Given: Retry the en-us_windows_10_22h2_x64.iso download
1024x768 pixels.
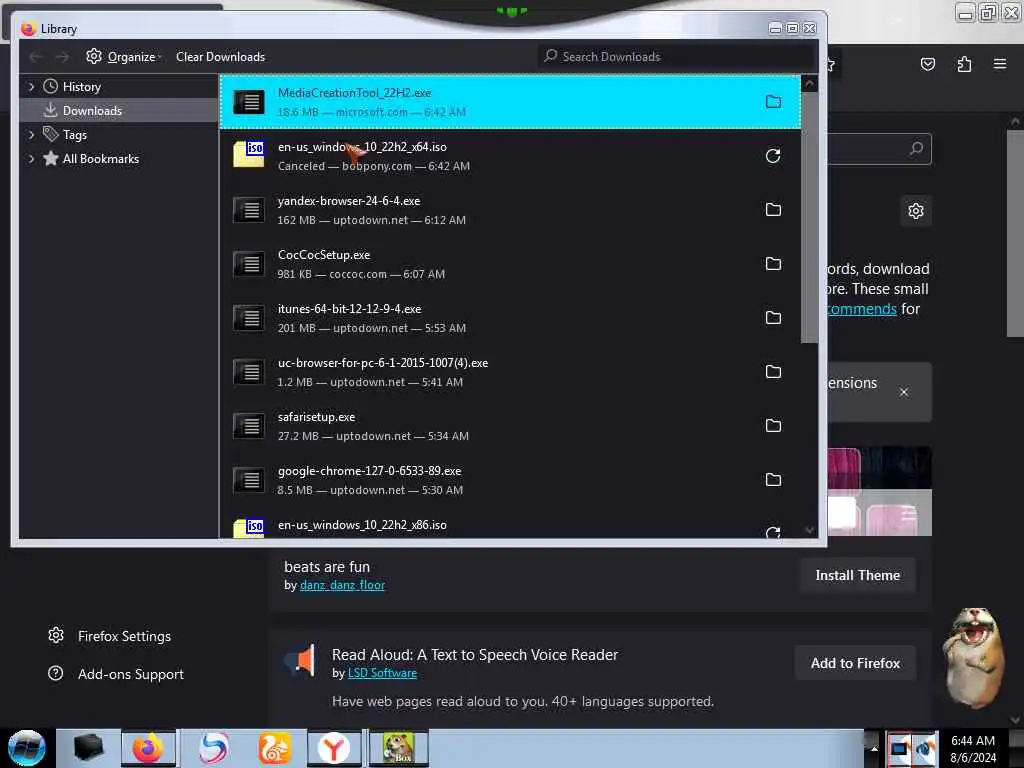Looking at the screenshot, I should coord(773,156).
